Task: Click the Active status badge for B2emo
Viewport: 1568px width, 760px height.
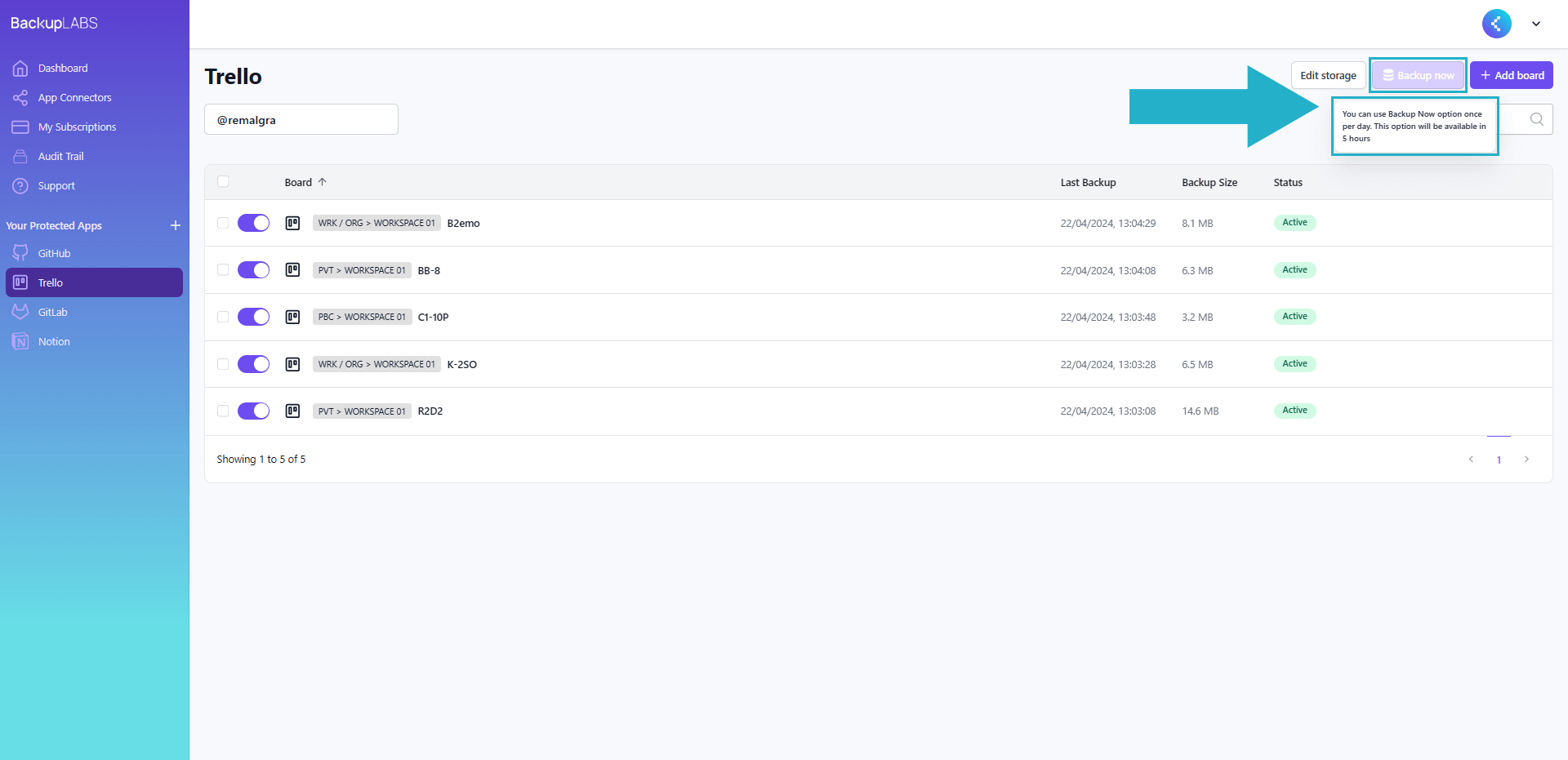Action: 1294,222
